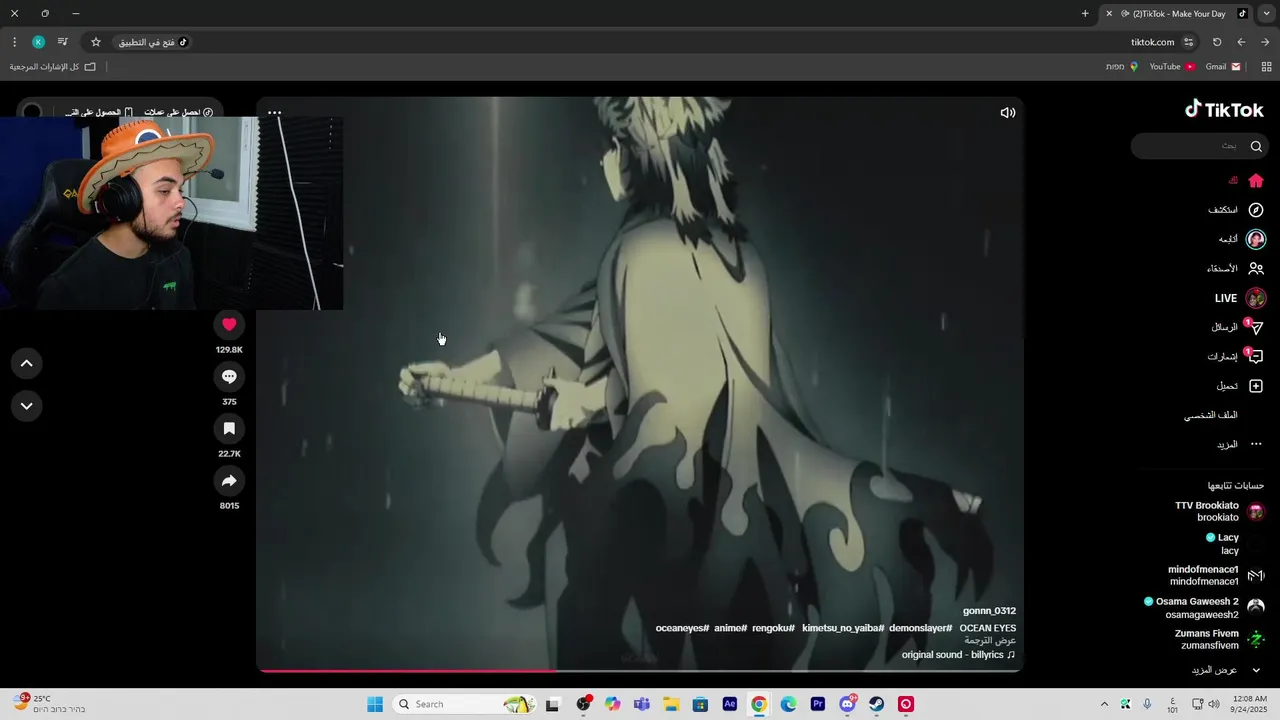Go to previous video with up arrow
This screenshot has width=1280, height=720.
pyautogui.click(x=27, y=364)
